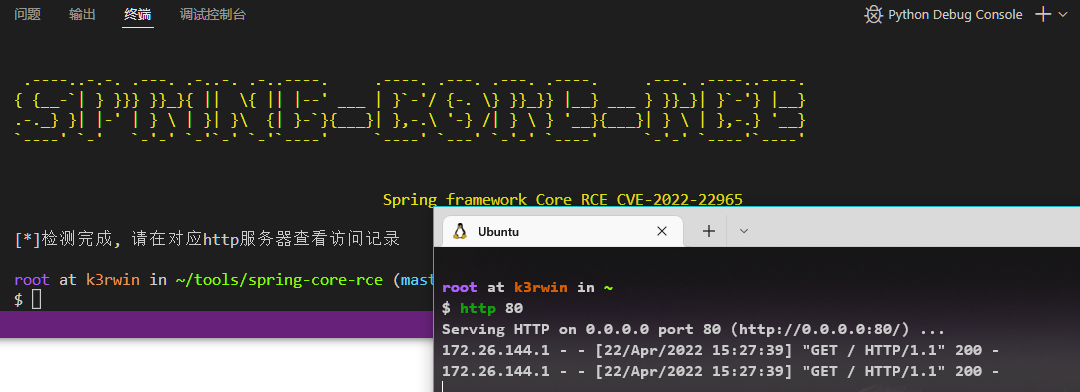
Task: Click 'root at k3rwin in ~' in Ubuntu
Action: (528, 287)
